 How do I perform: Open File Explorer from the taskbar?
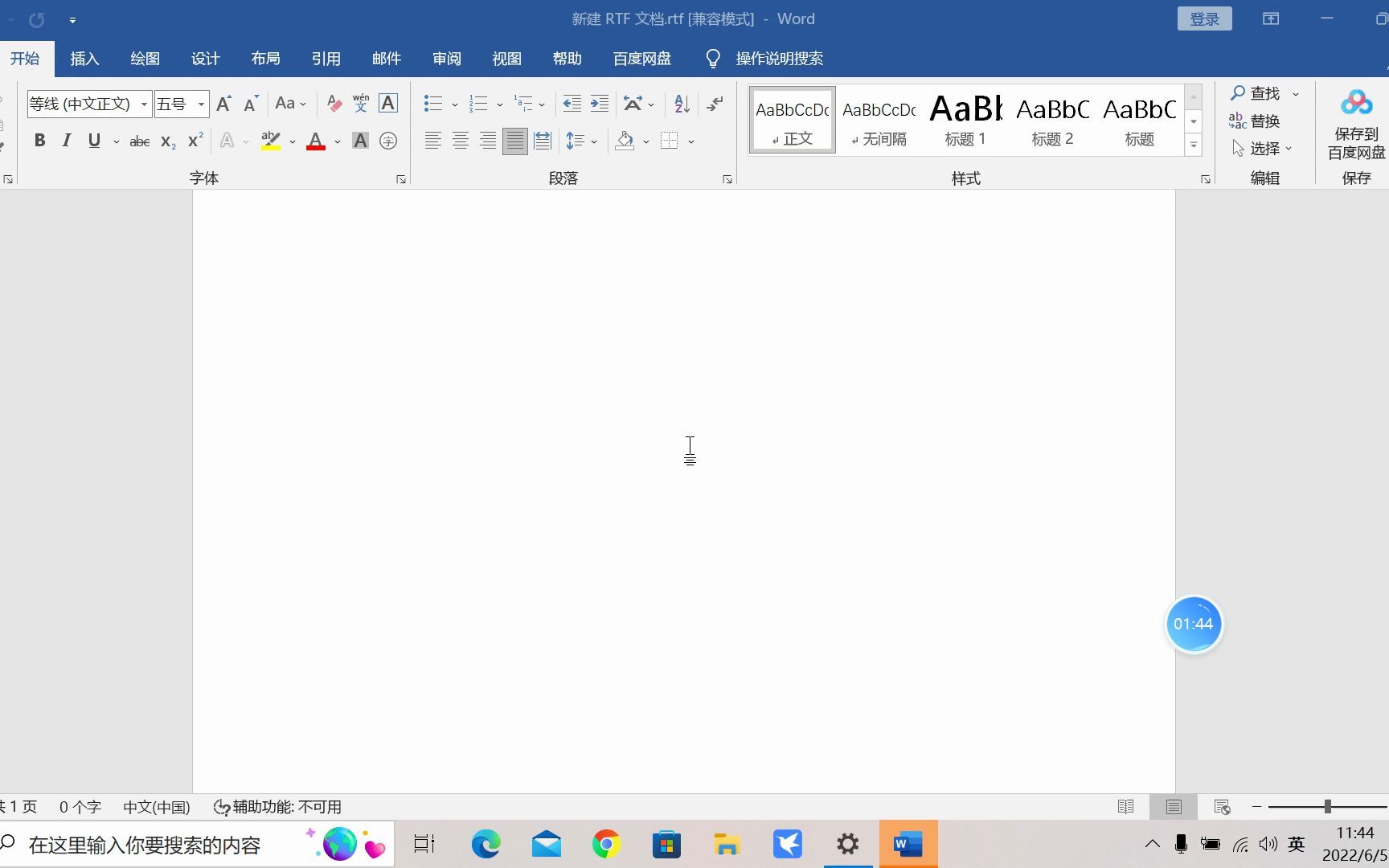pyautogui.click(x=727, y=844)
